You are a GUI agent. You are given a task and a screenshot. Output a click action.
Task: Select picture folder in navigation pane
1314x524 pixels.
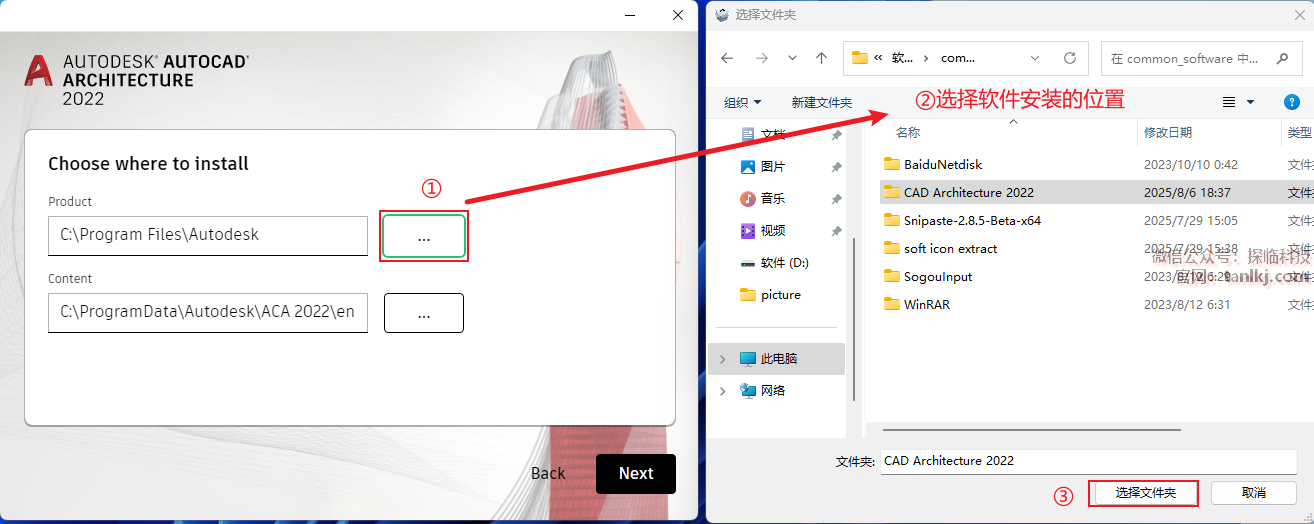780,294
